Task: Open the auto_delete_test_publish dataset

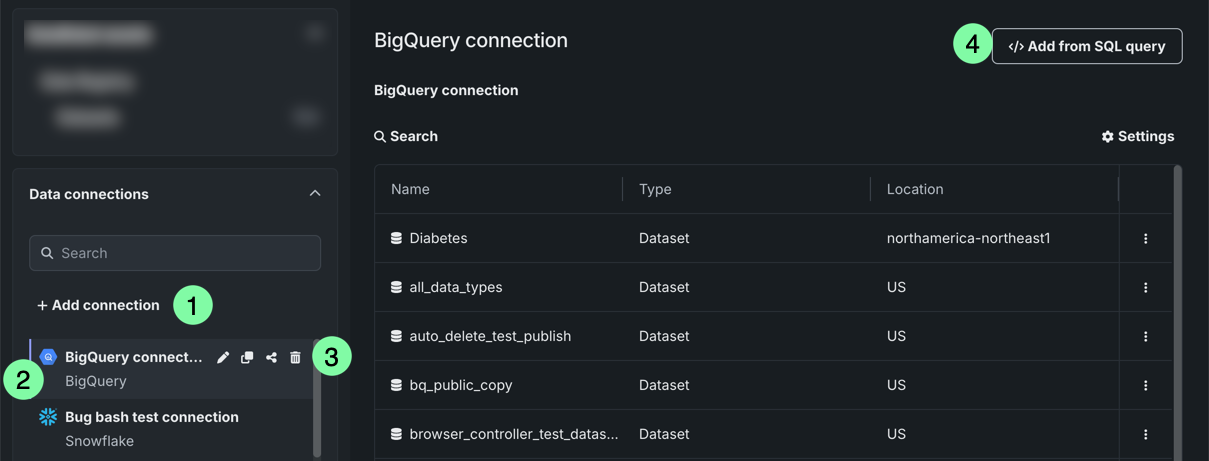Action: [490, 336]
